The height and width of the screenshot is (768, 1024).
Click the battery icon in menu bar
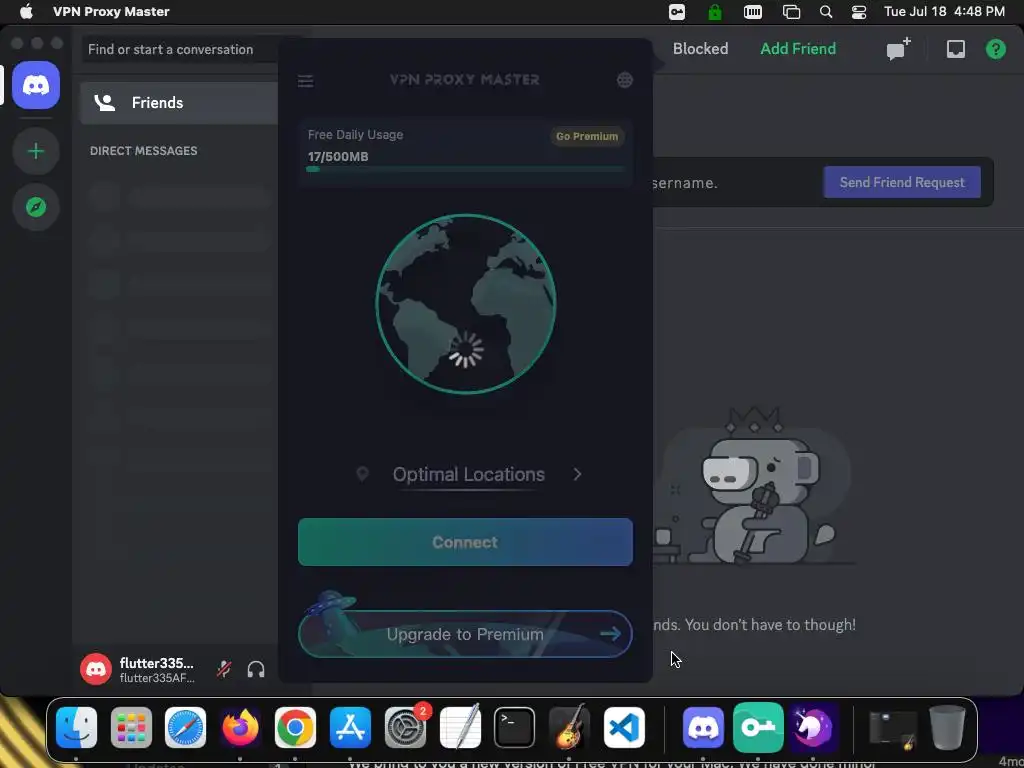[753, 12]
